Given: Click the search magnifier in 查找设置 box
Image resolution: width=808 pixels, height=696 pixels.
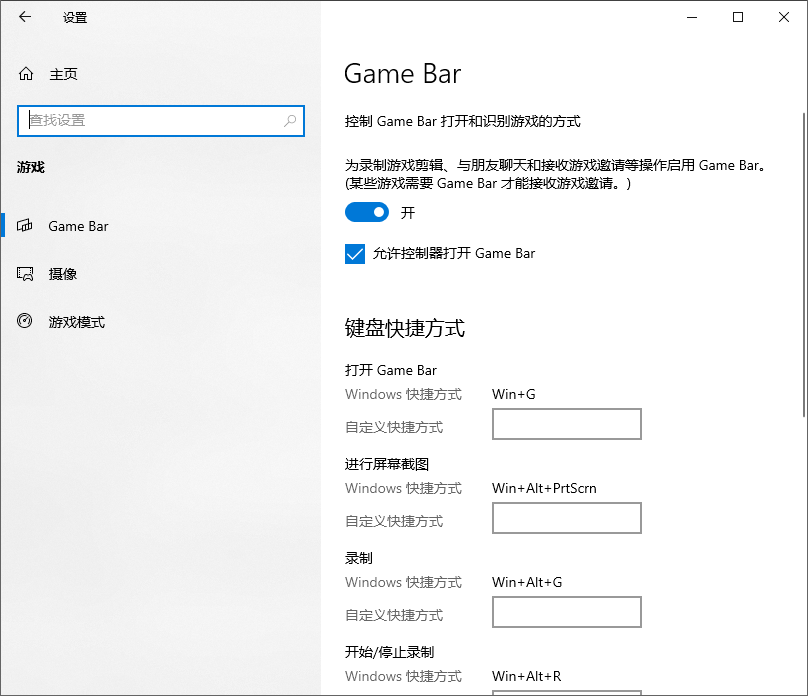Looking at the screenshot, I should point(290,121).
